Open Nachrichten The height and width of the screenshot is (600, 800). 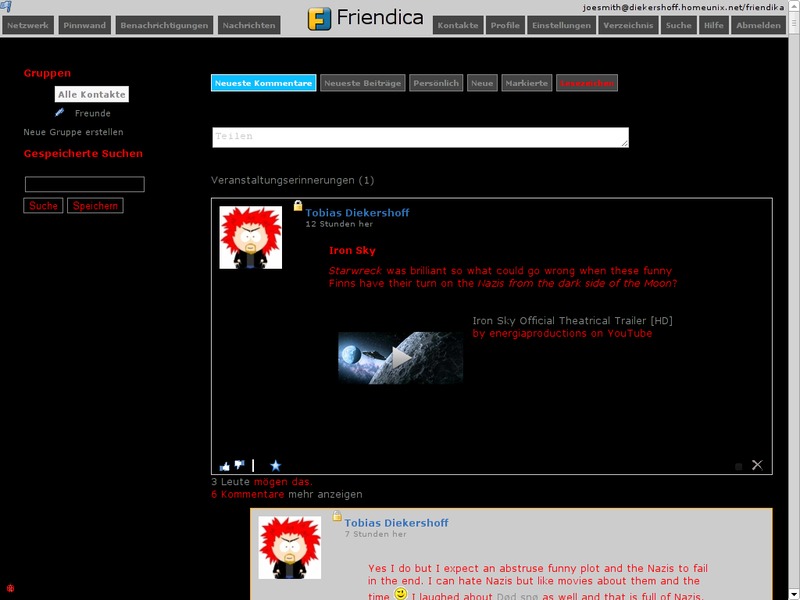pyautogui.click(x=249, y=25)
